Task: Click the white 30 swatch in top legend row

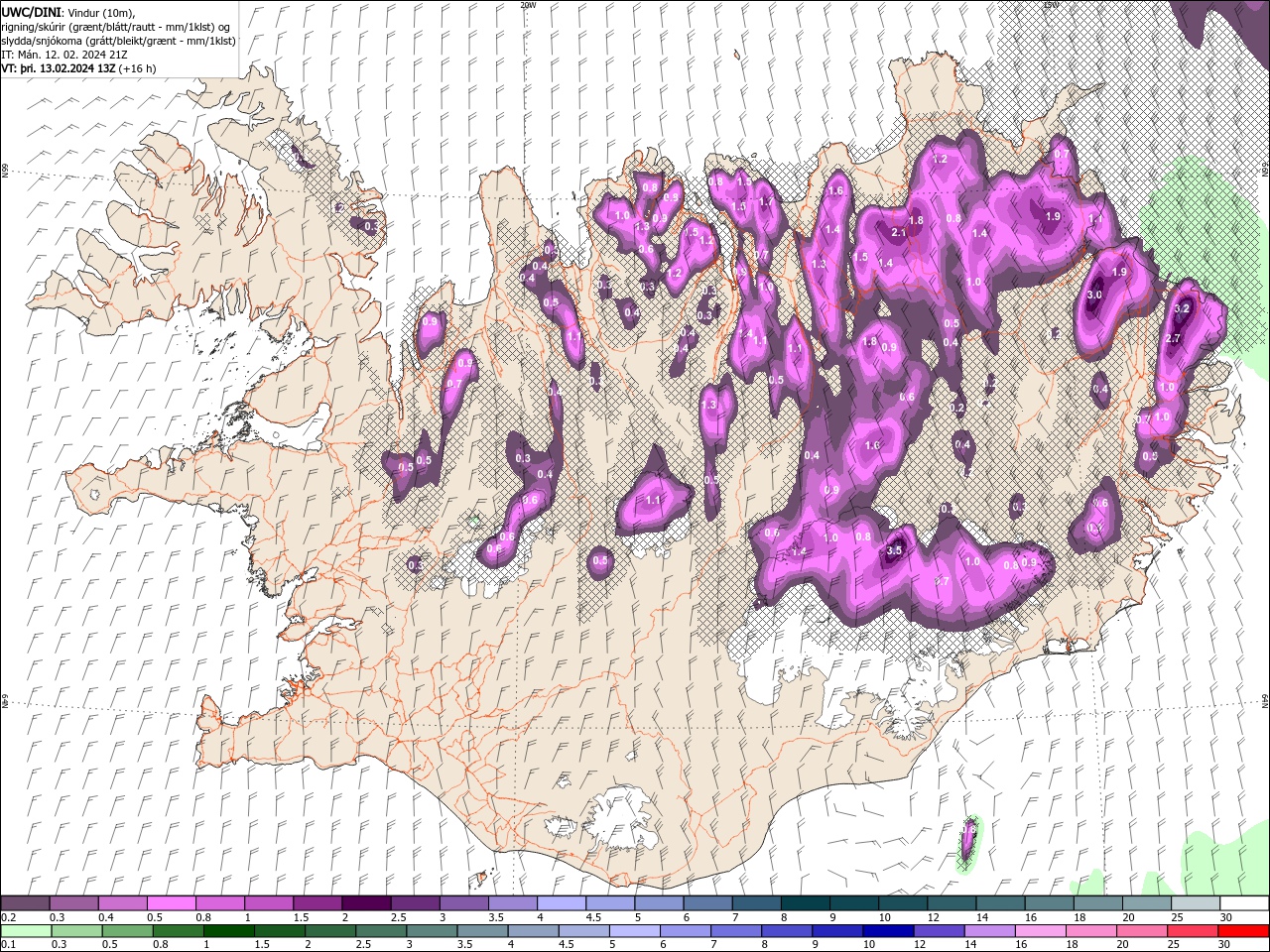Action: pyautogui.click(x=1243, y=903)
